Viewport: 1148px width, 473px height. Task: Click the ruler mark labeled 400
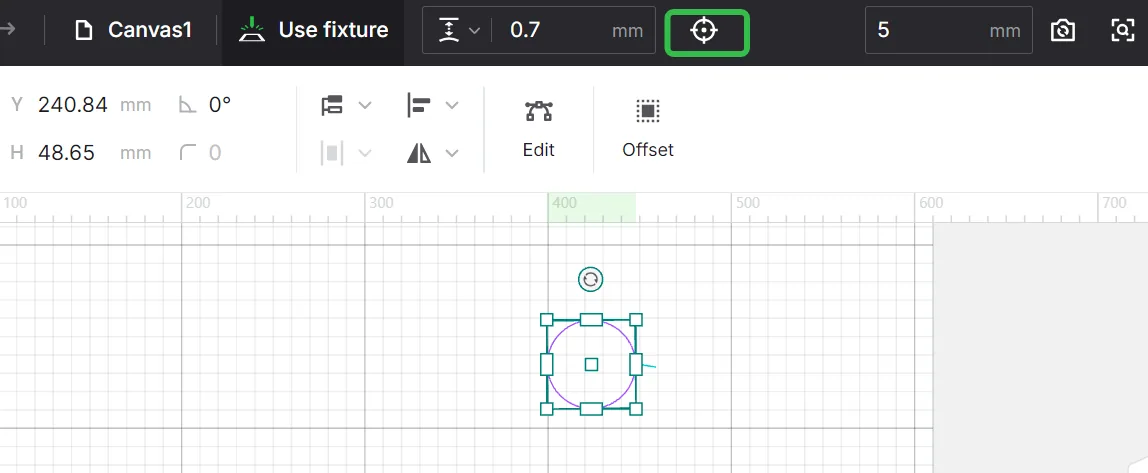click(564, 203)
